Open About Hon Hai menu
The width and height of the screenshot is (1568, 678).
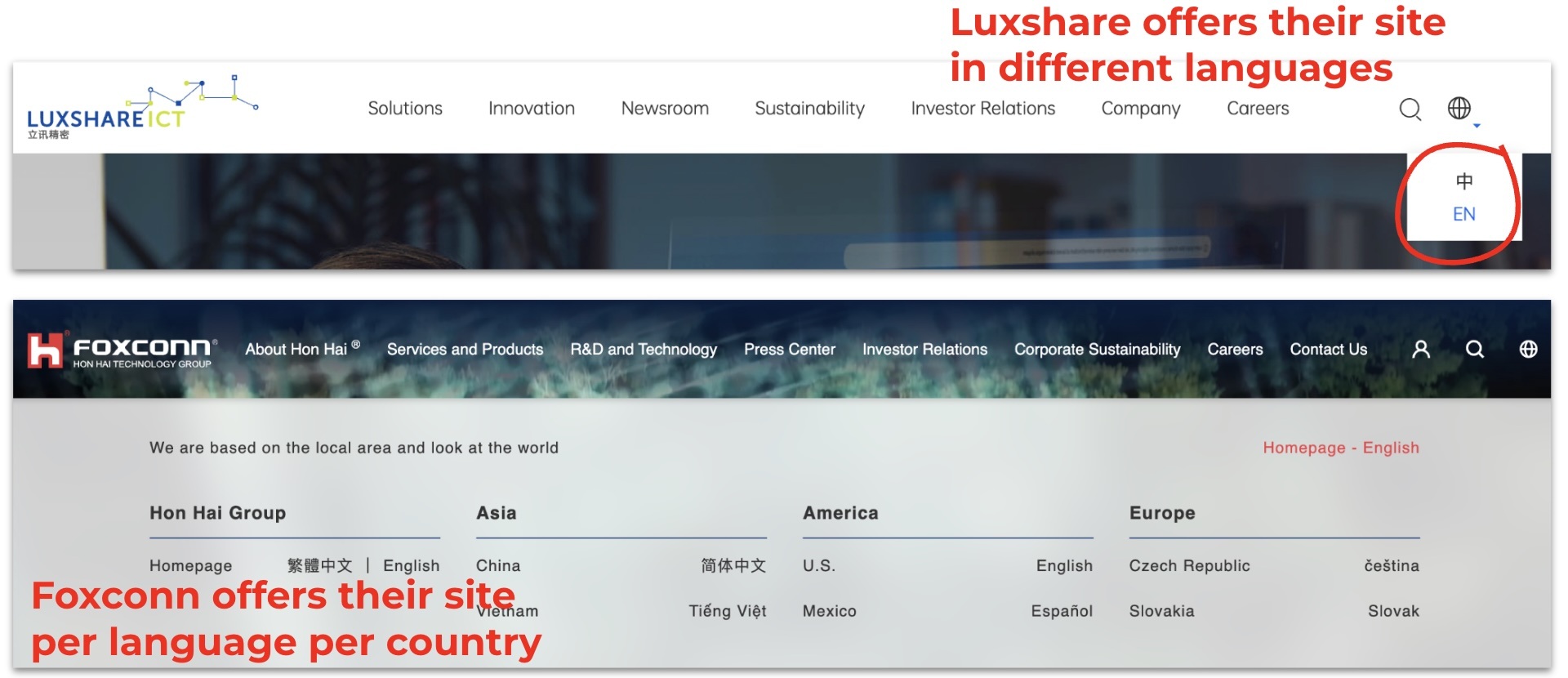(x=302, y=350)
